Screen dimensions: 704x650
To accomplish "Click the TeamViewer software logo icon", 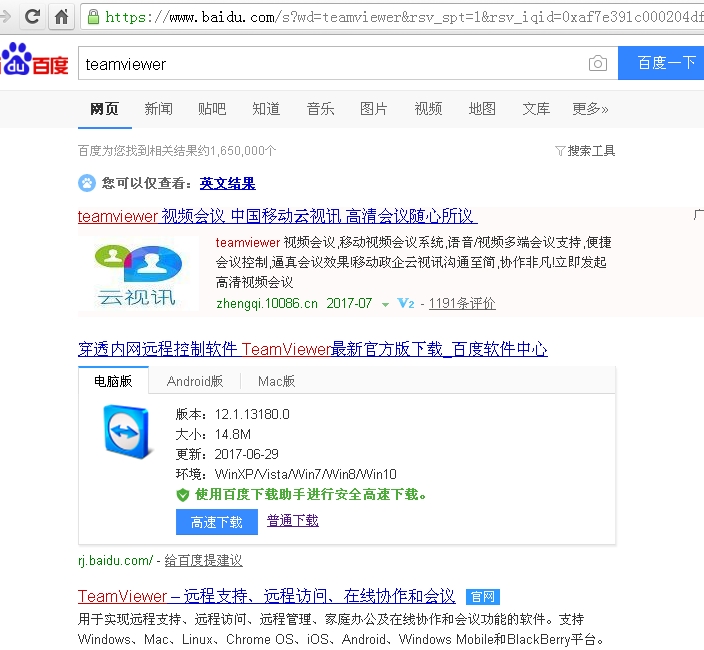I will (127, 432).
